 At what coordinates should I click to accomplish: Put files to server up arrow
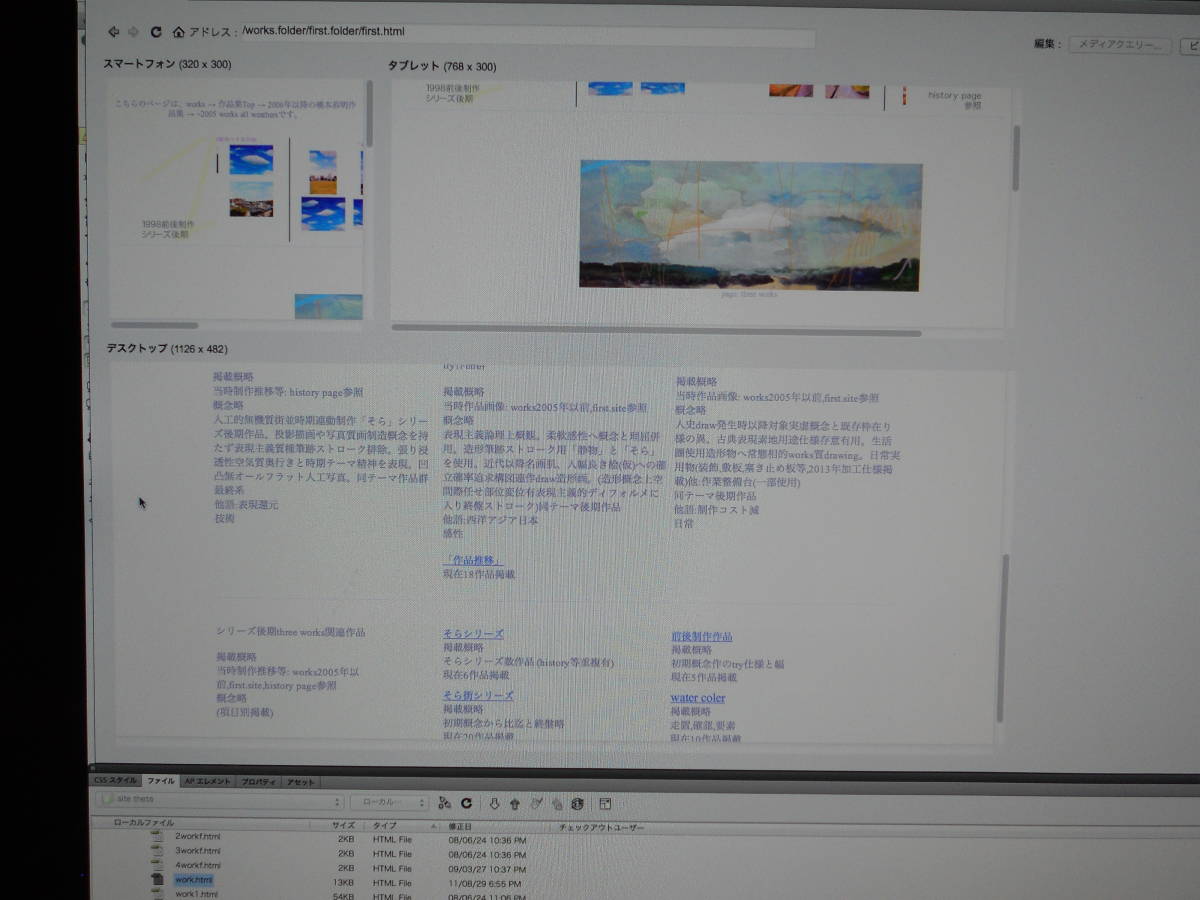(x=514, y=803)
